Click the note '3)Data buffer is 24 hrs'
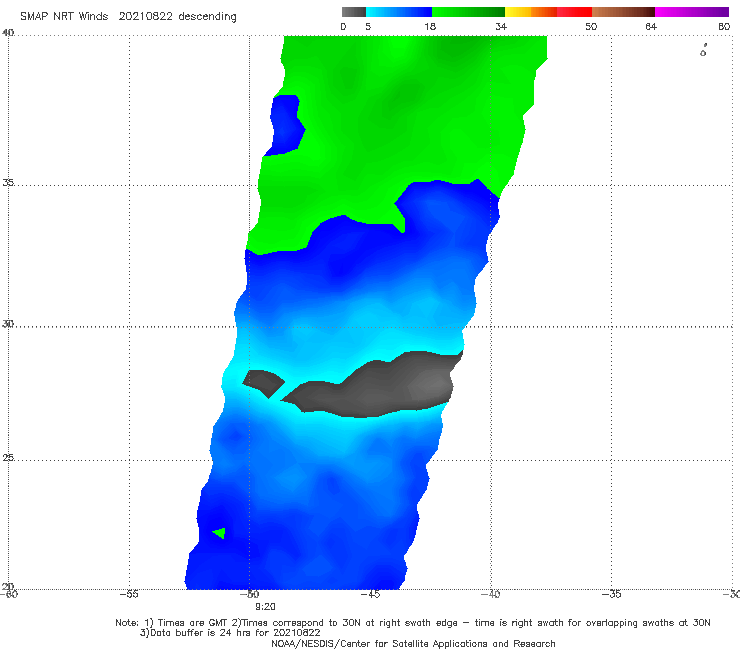Viewport: 740px width, 650px height. coord(230,633)
